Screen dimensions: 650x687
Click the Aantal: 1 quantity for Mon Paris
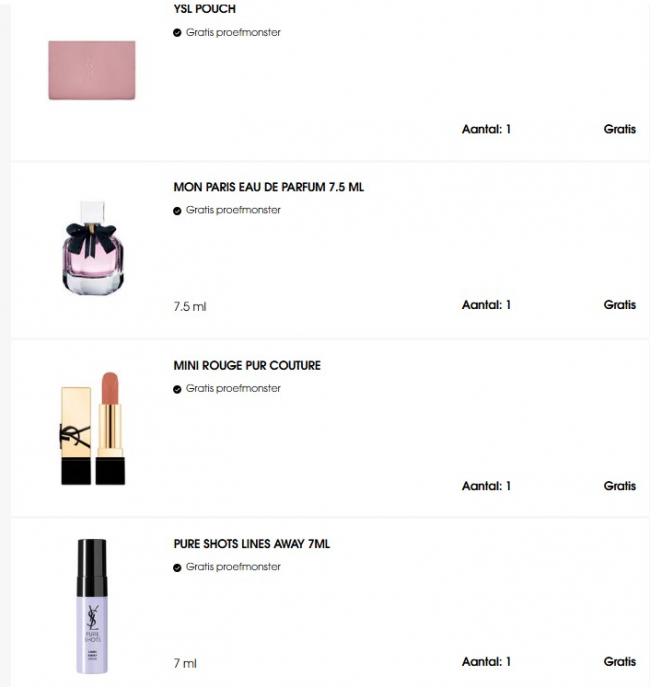point(486,305)
